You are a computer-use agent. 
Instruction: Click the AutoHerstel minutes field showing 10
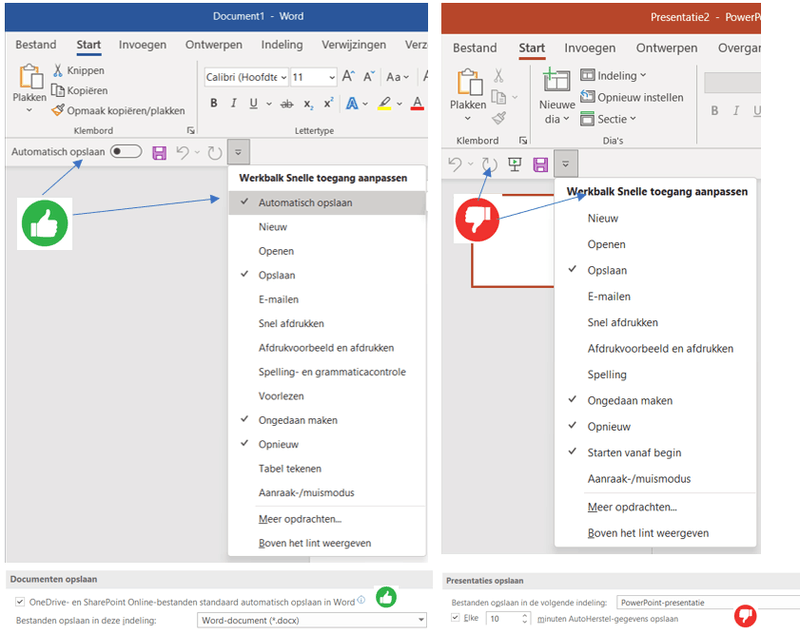tap(504, 619)
